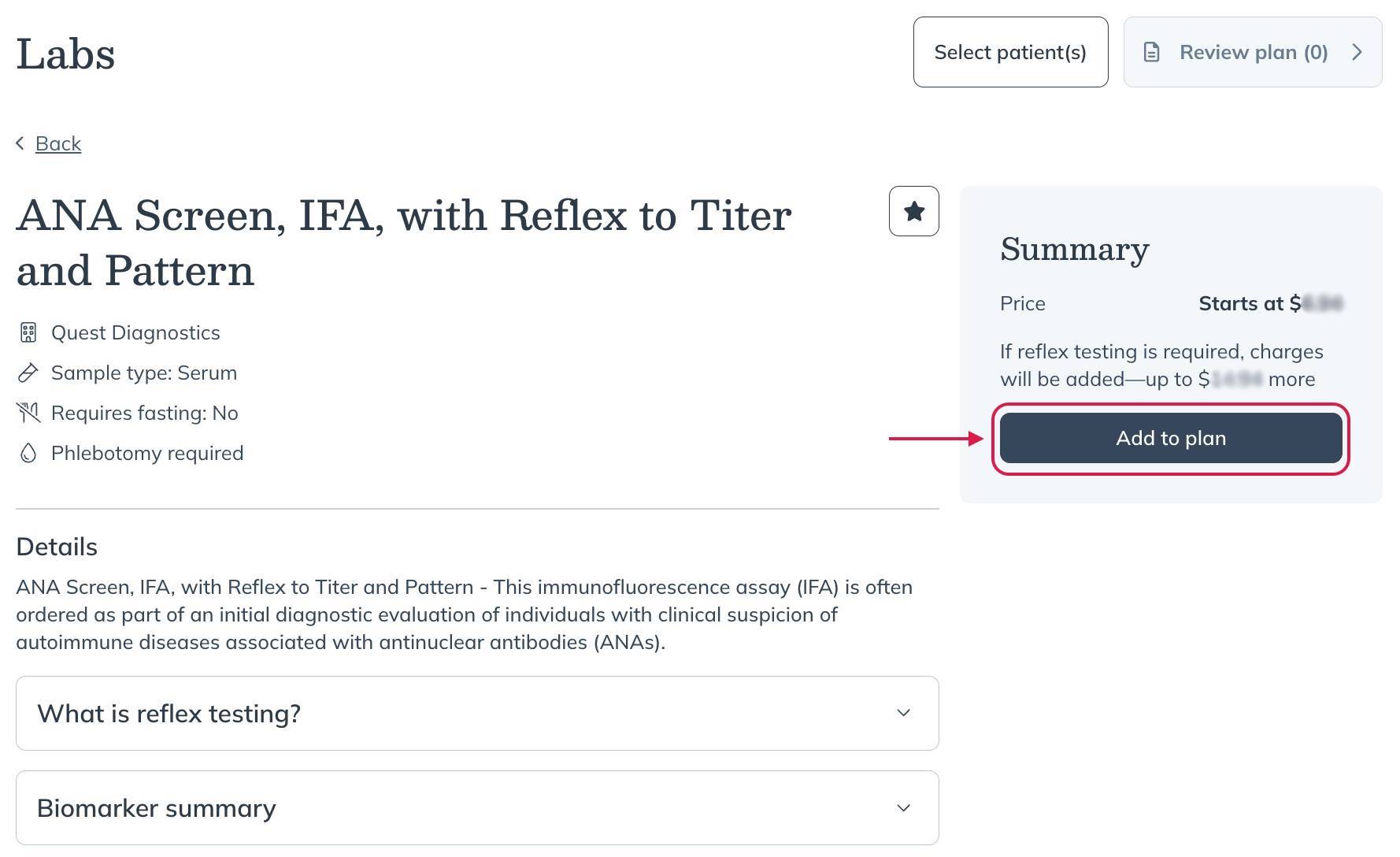The width and height of the screenshot is (1400, 857).
Task: Click the phlebotomy blood drop icon
Action: (28, 453)
